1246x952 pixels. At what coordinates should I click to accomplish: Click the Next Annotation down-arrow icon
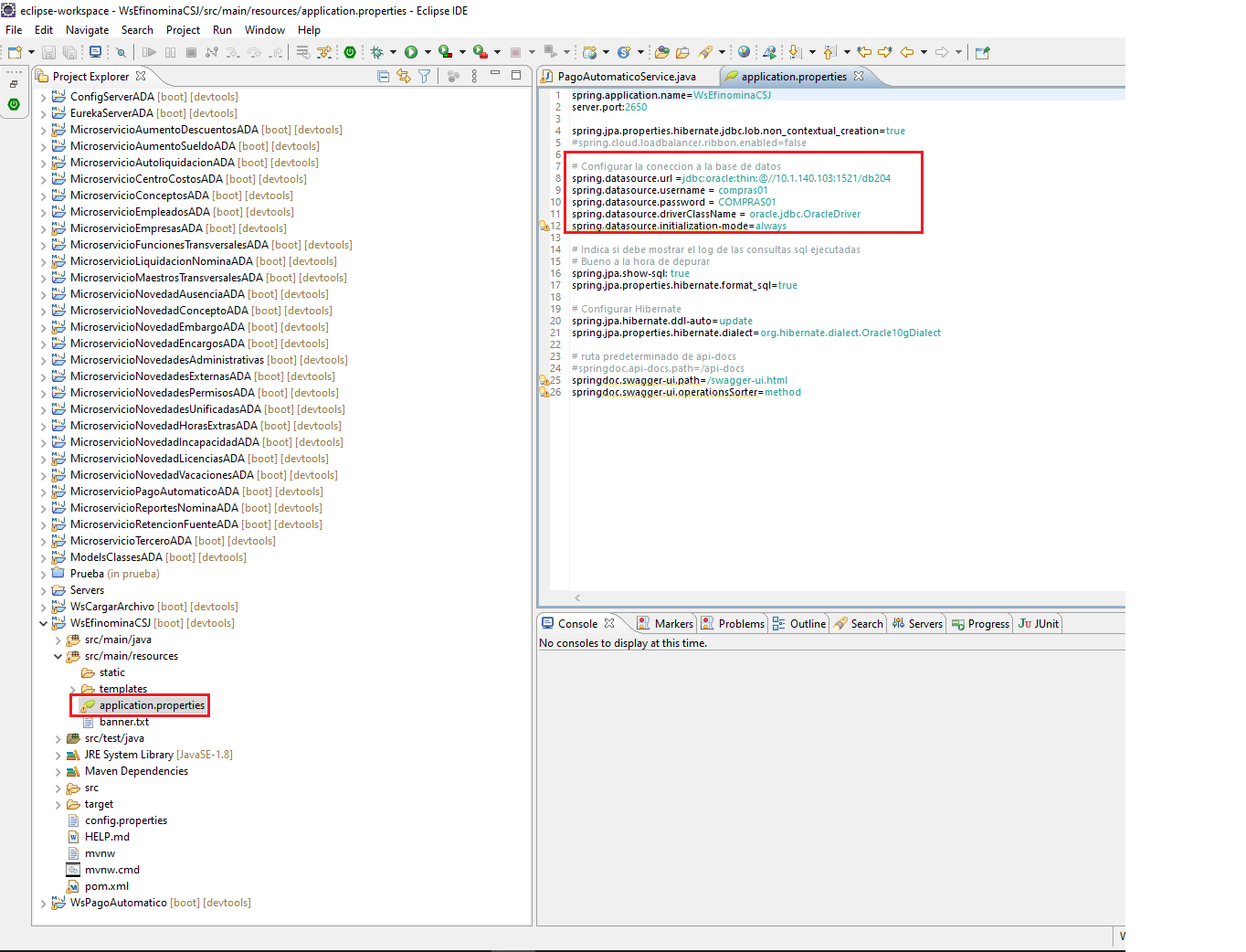pyautogui.click(x=795, y=52)
